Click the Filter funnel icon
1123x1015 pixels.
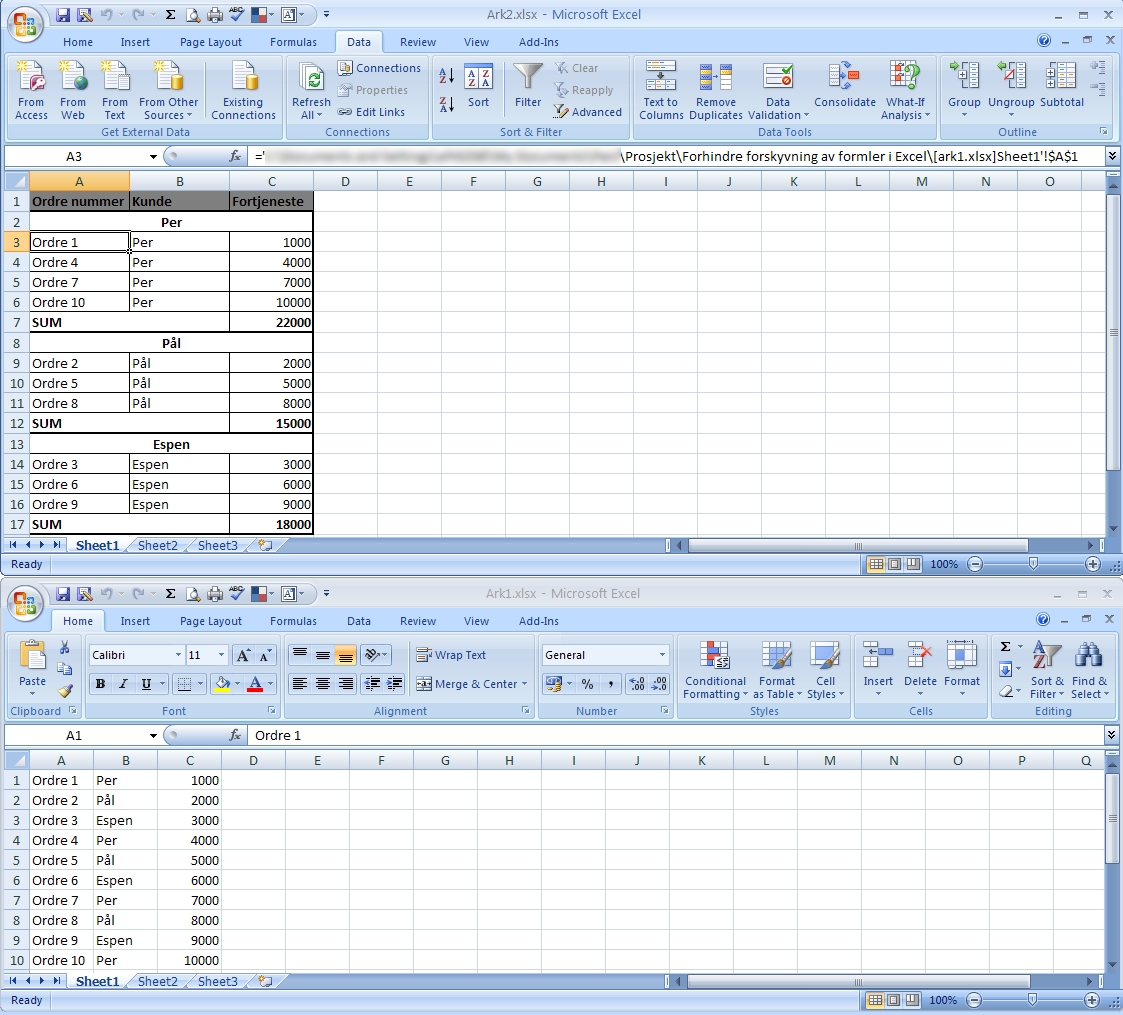coord(528,78)
